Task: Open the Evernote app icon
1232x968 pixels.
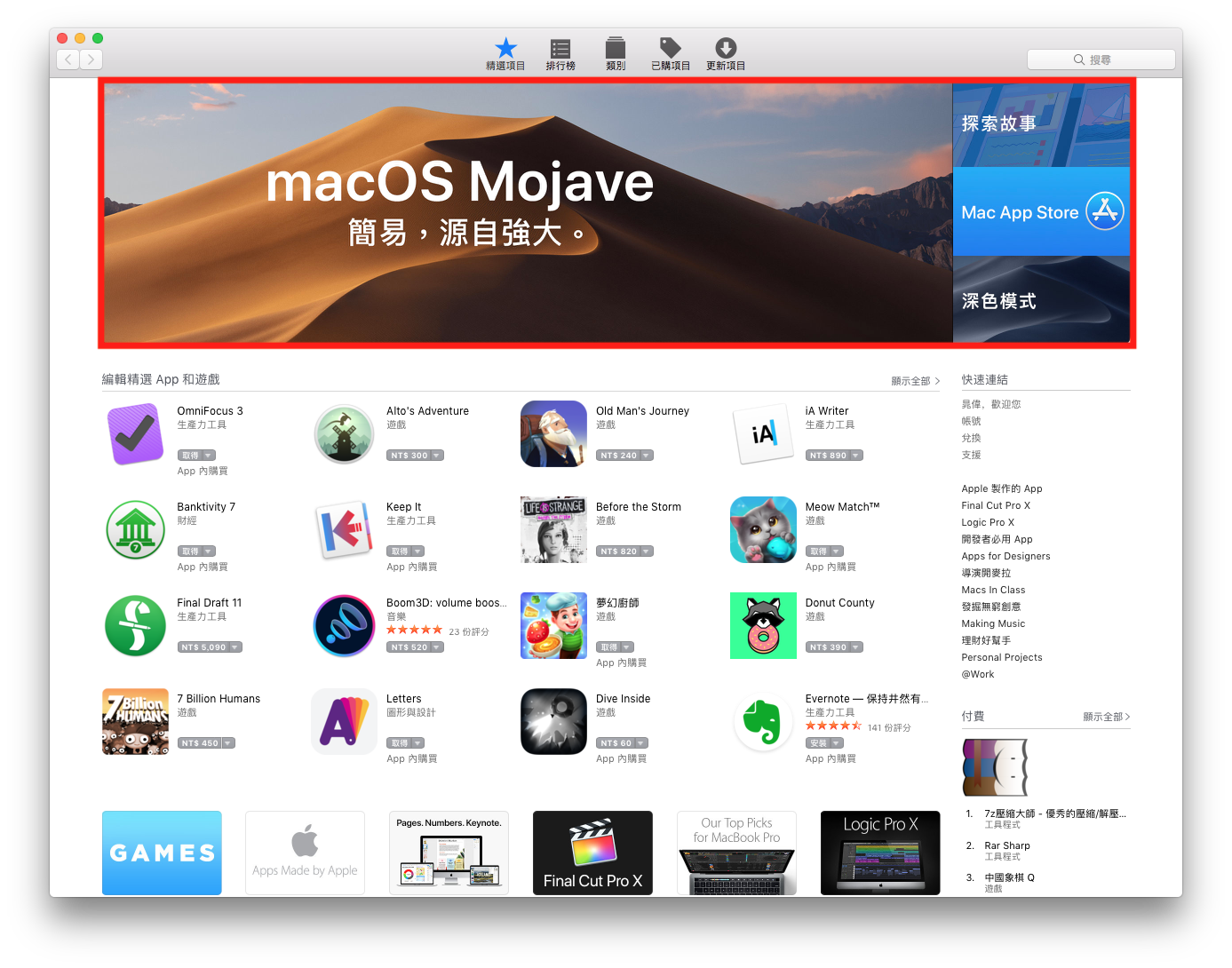Action: [763, 722]
